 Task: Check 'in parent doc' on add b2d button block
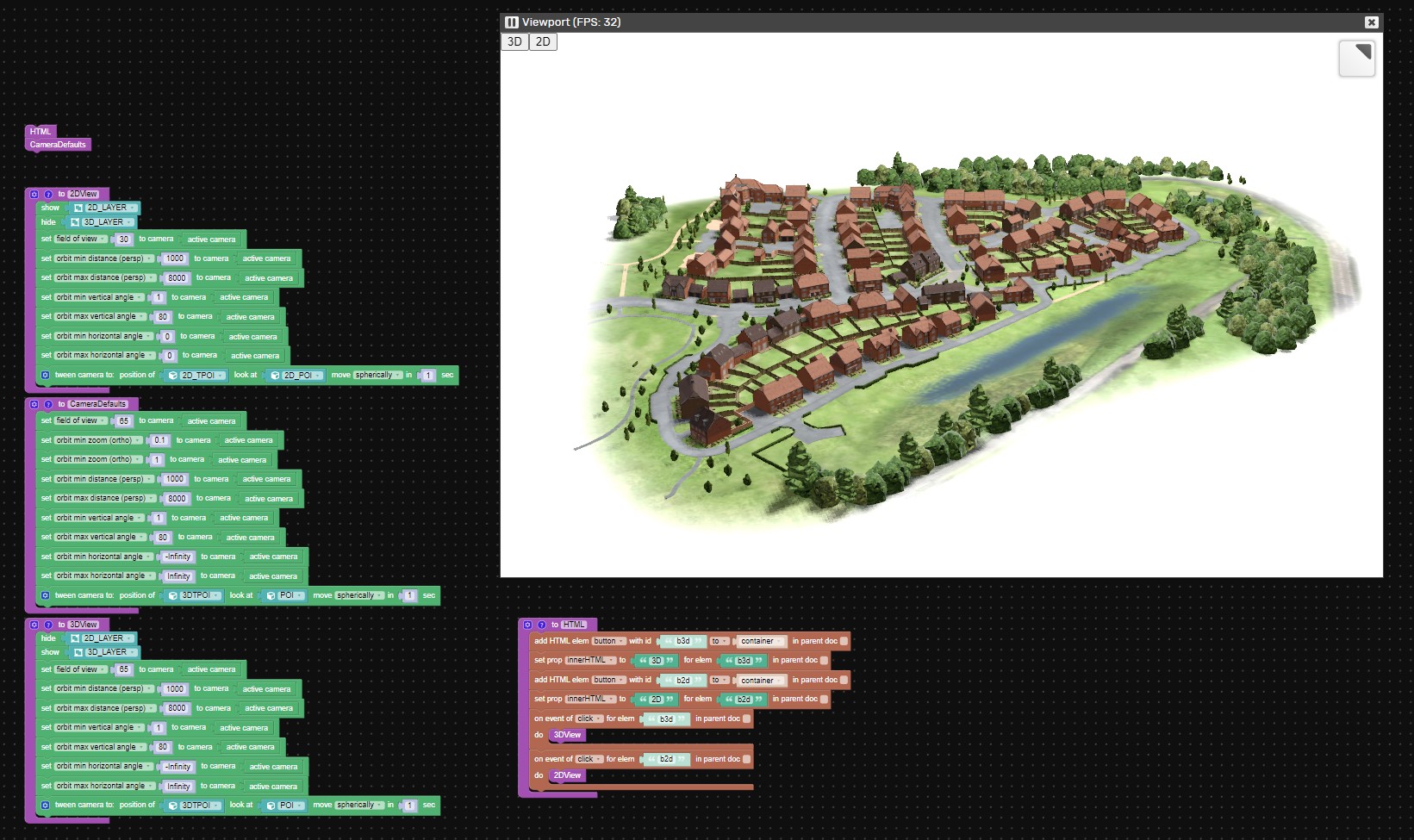844,680
